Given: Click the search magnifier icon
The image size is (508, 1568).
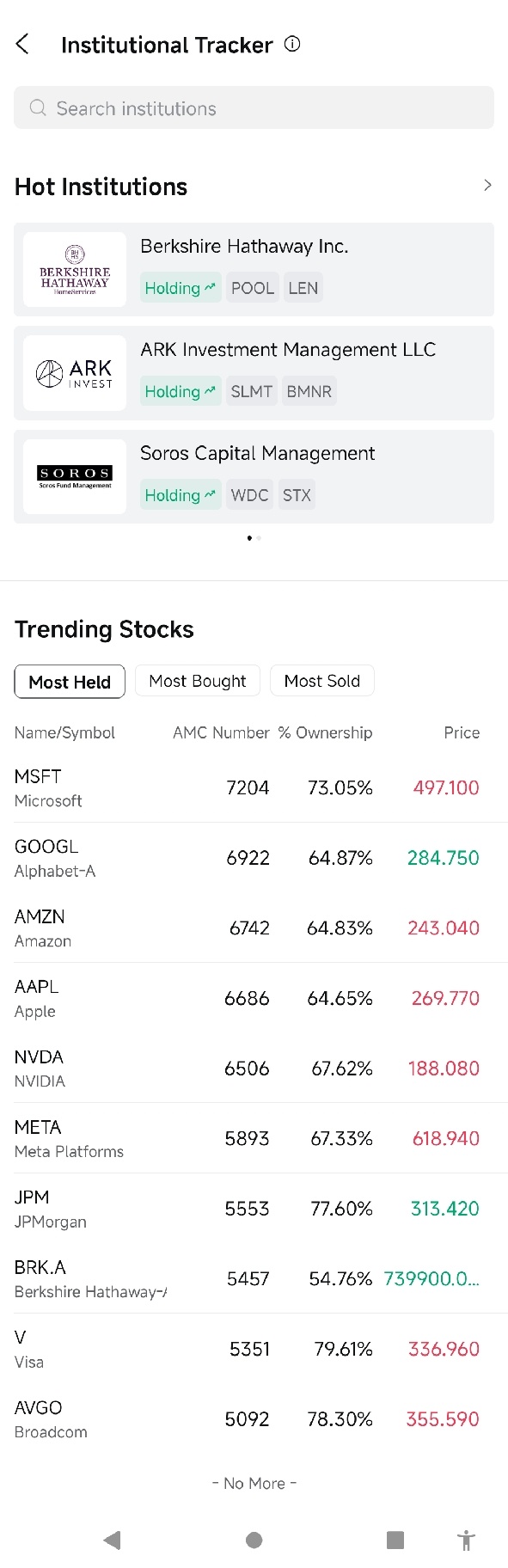Looking at the screenshot, I should click(38, 107).
